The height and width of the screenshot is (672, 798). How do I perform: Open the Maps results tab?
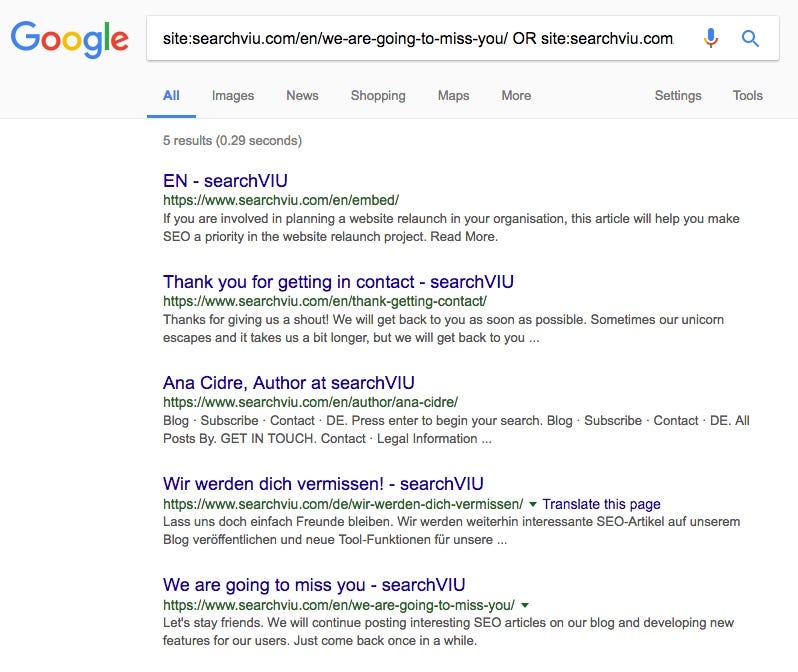click(x=453, y=96)
